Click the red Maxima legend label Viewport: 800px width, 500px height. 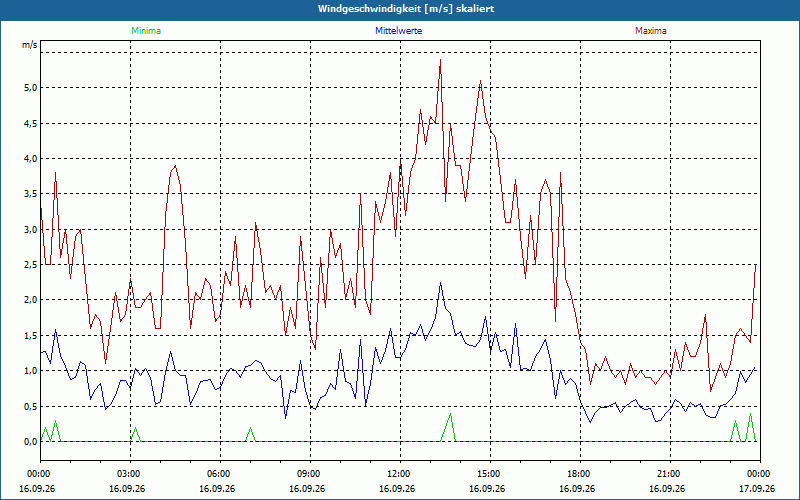(x=651, y=31)
